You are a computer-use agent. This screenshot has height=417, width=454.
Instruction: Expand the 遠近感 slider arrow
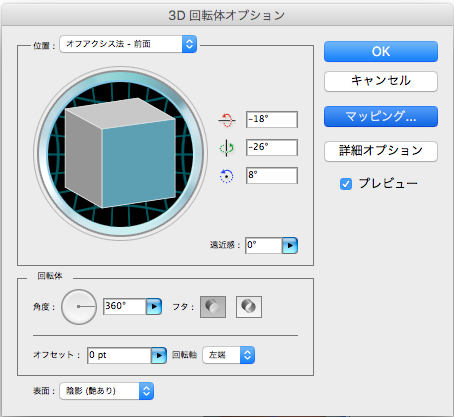click(x=290, y=246)
